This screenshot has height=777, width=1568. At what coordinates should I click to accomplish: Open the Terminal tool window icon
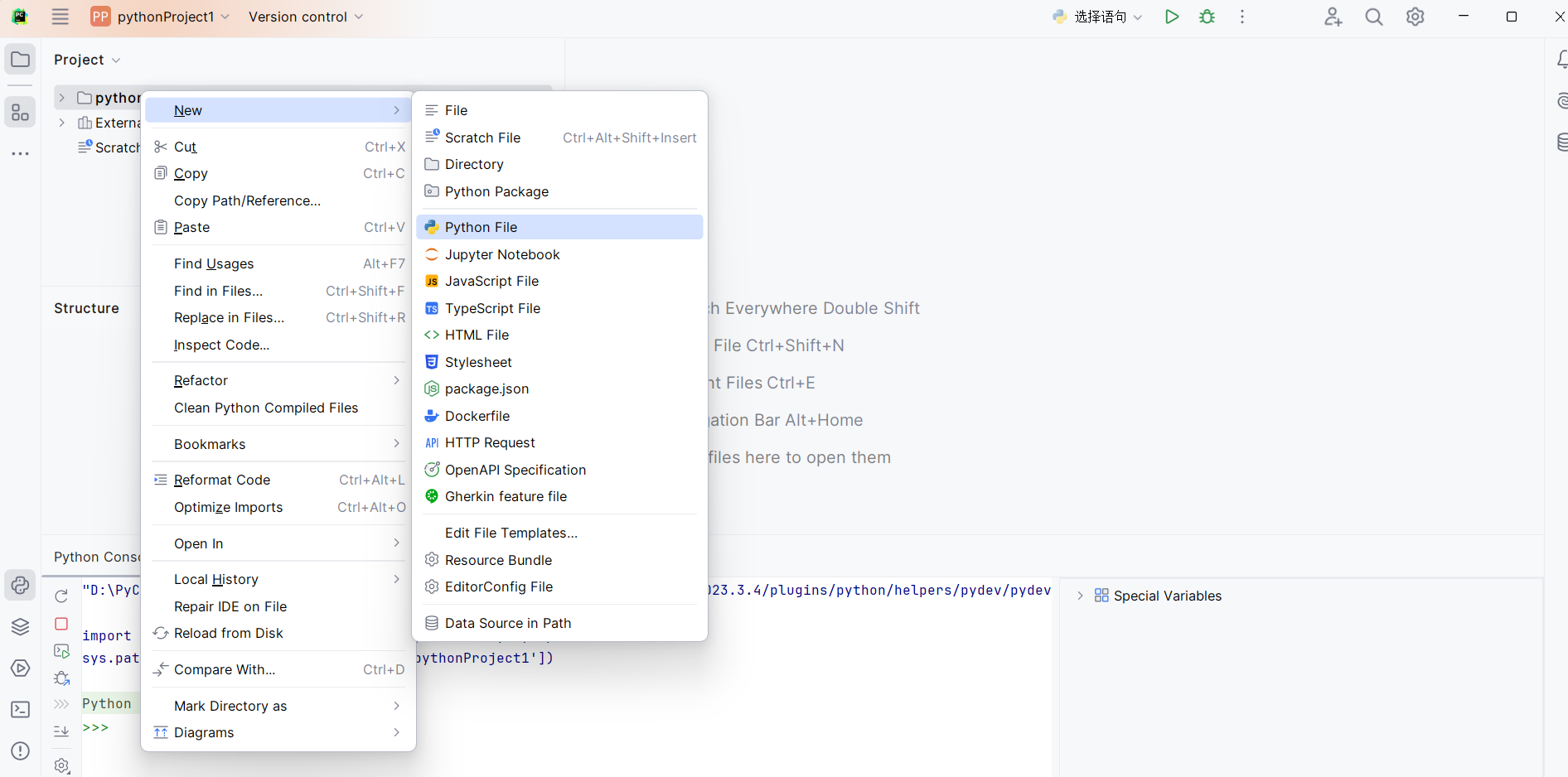(x=21, y=710)
